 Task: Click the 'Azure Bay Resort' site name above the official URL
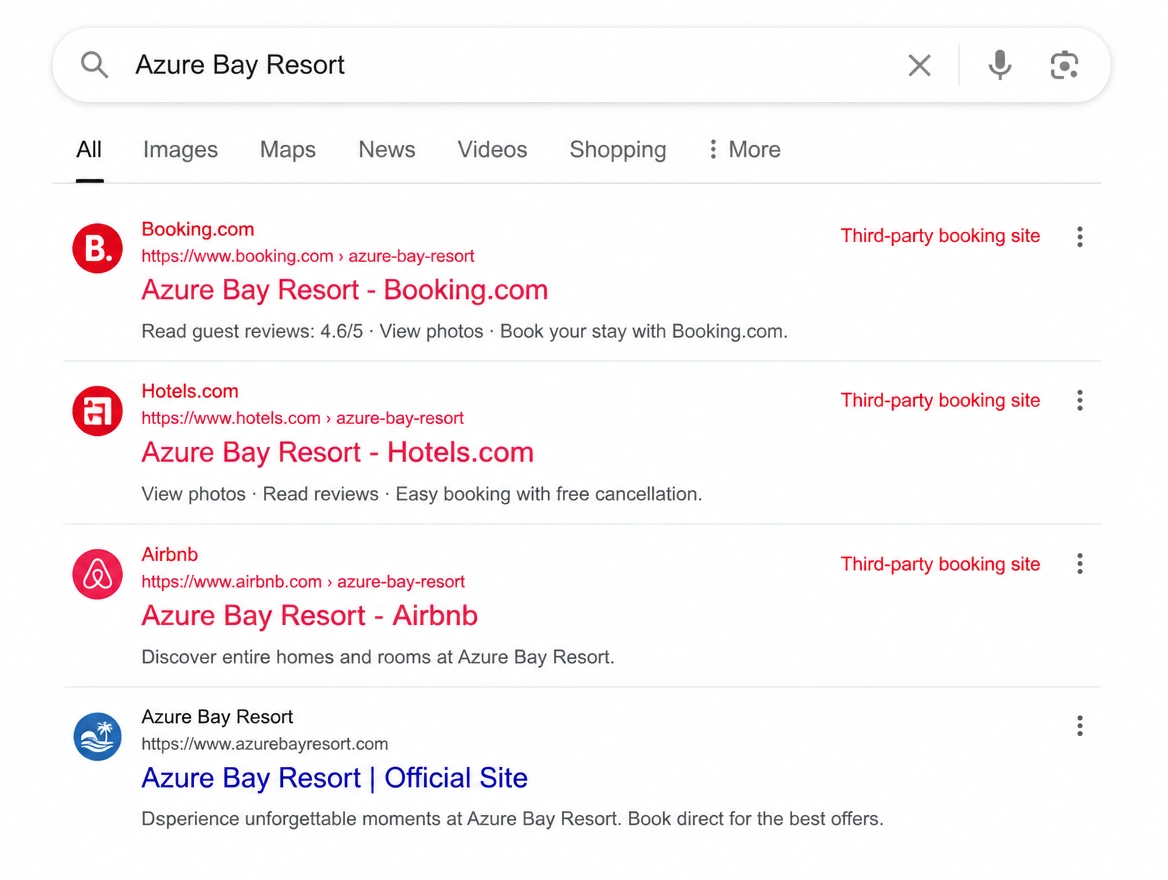point(217,717)
